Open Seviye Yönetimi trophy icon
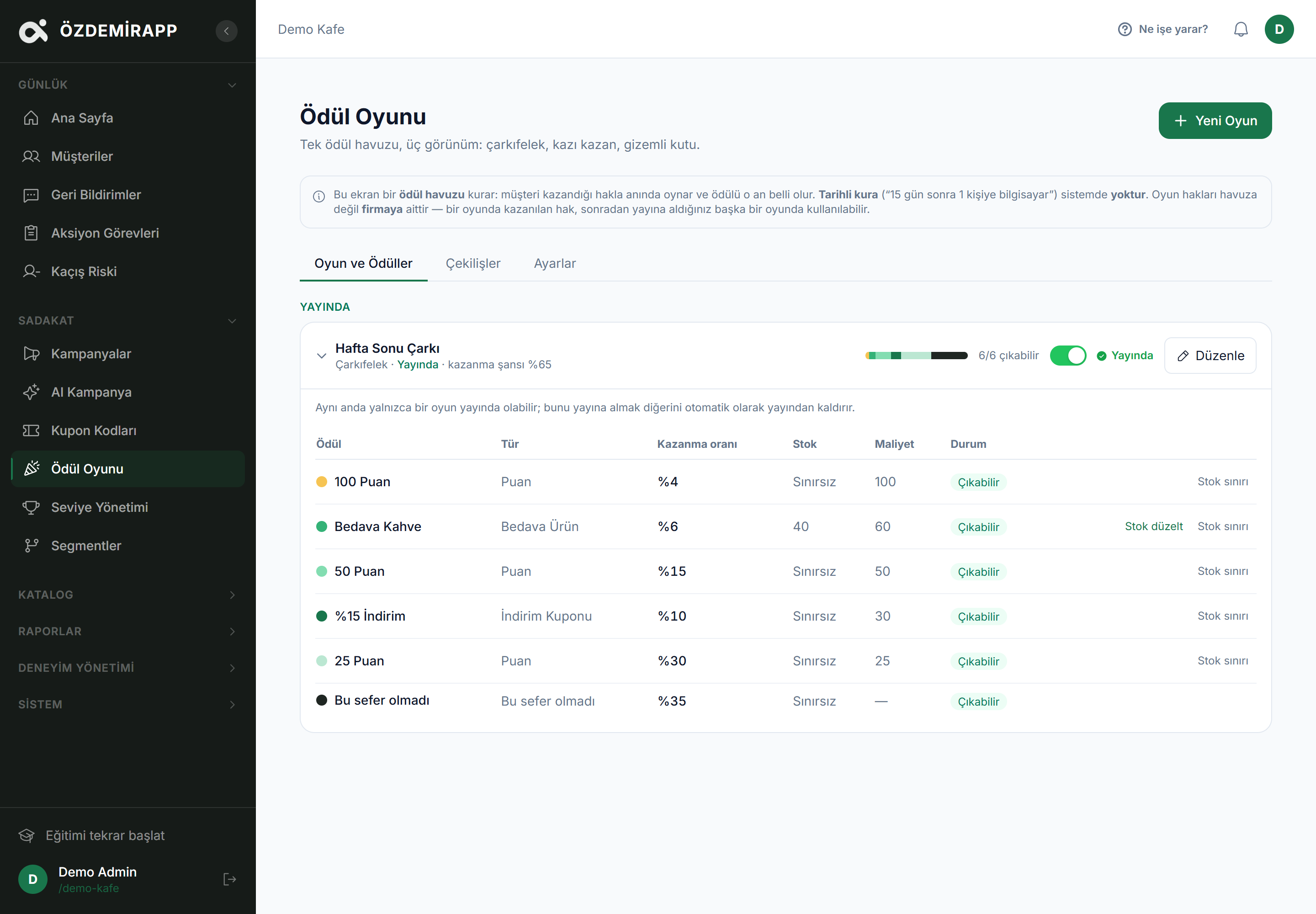 tap(31, 507)
